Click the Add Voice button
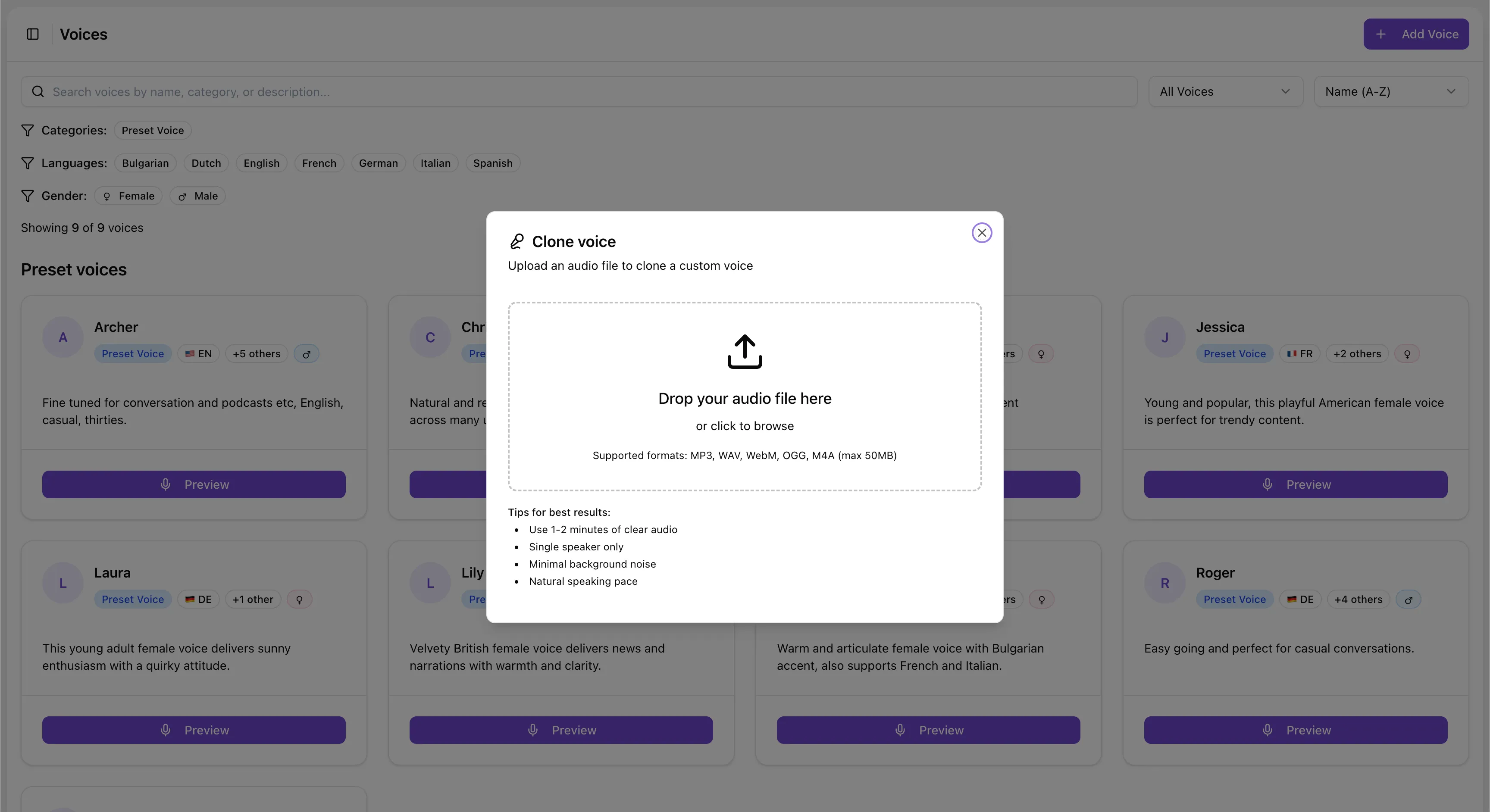This screenshot has width=1490, height=812. point(1415,34)
